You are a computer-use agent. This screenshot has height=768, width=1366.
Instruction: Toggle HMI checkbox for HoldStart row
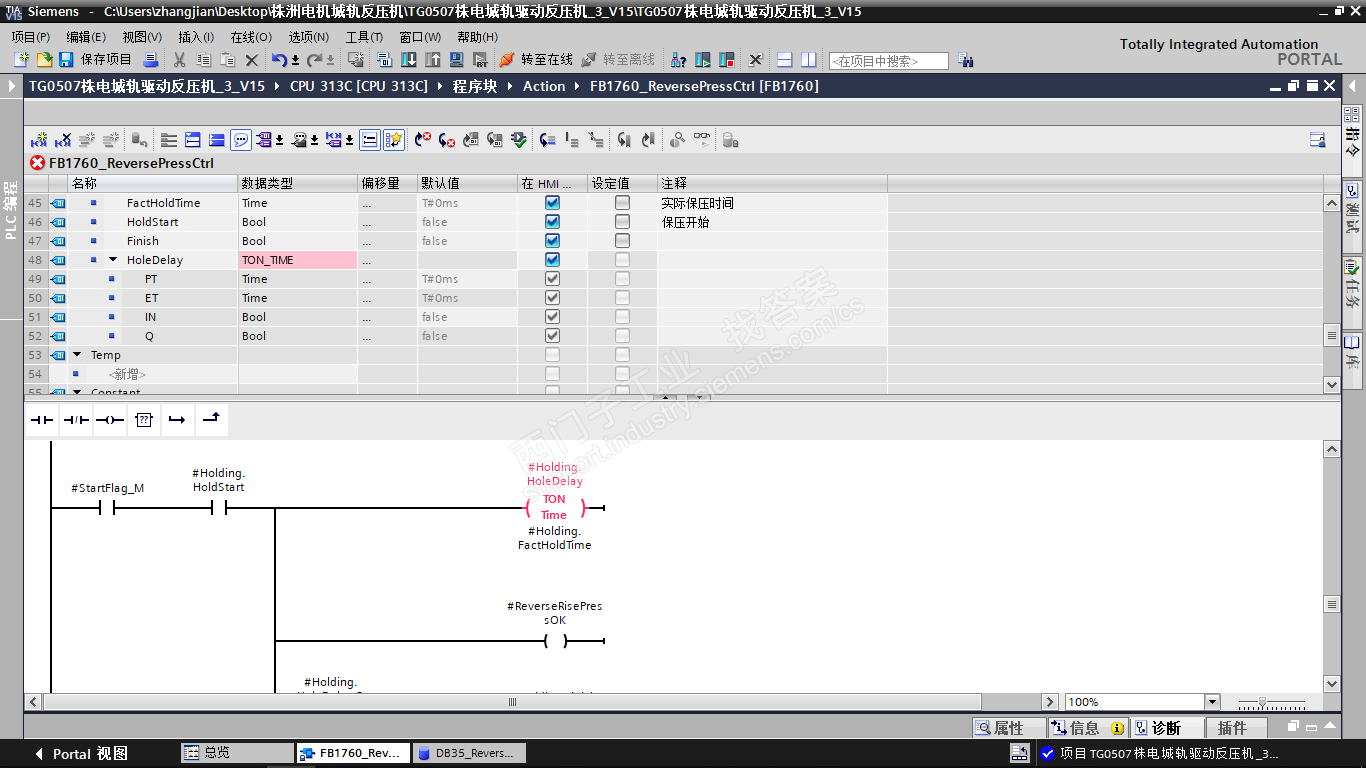coord(552,222)
